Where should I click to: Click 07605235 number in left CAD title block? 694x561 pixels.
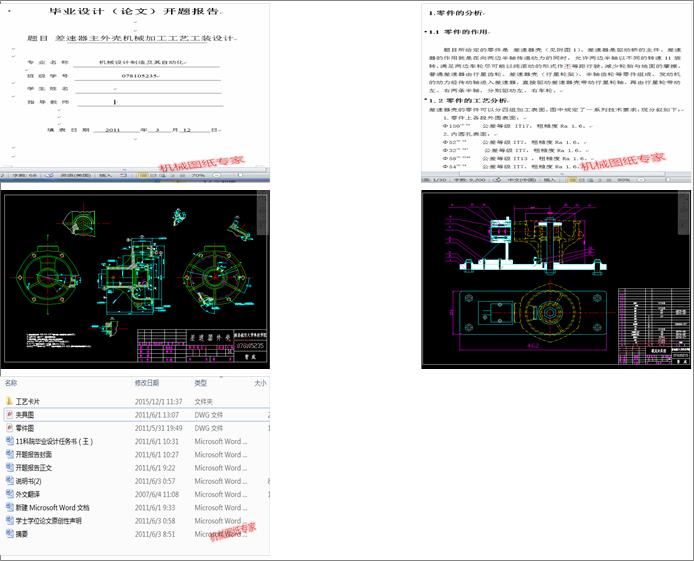(250, 346)
